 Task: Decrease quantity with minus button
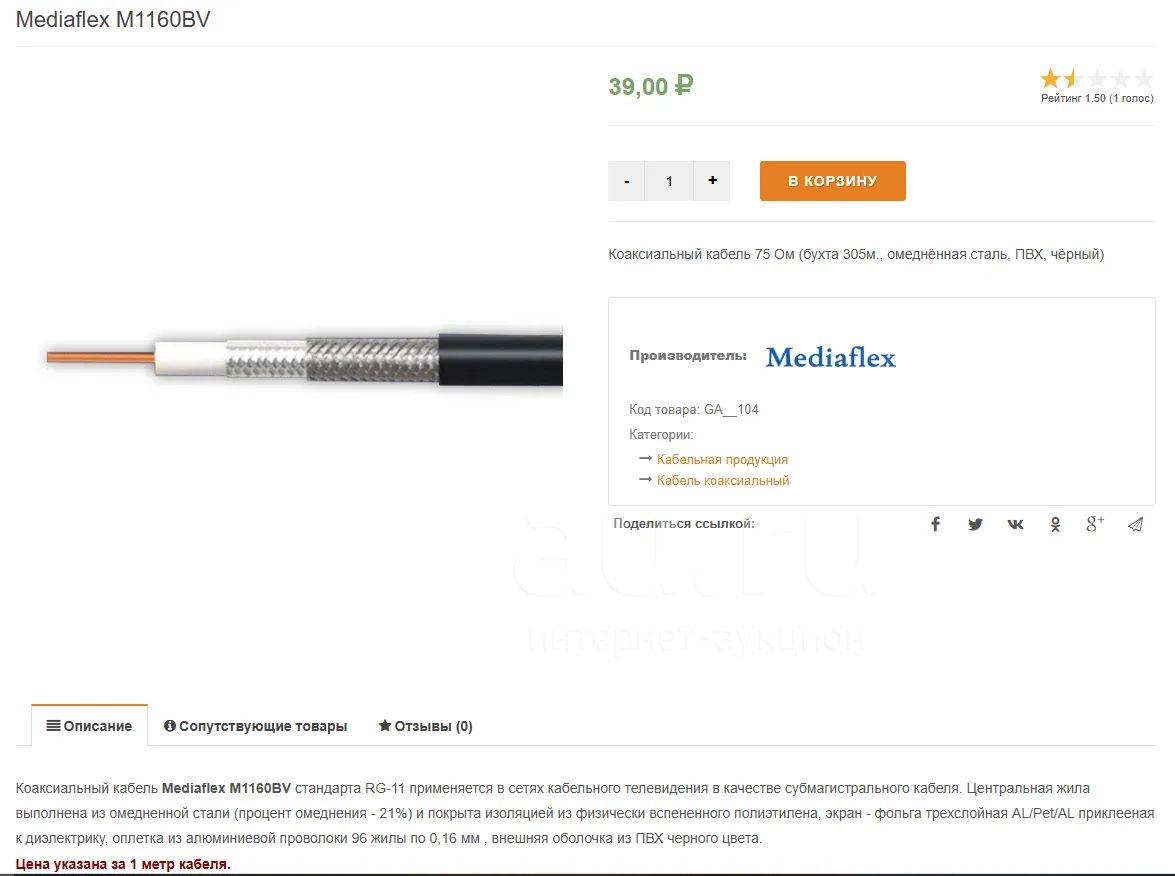tap(626, 181)
